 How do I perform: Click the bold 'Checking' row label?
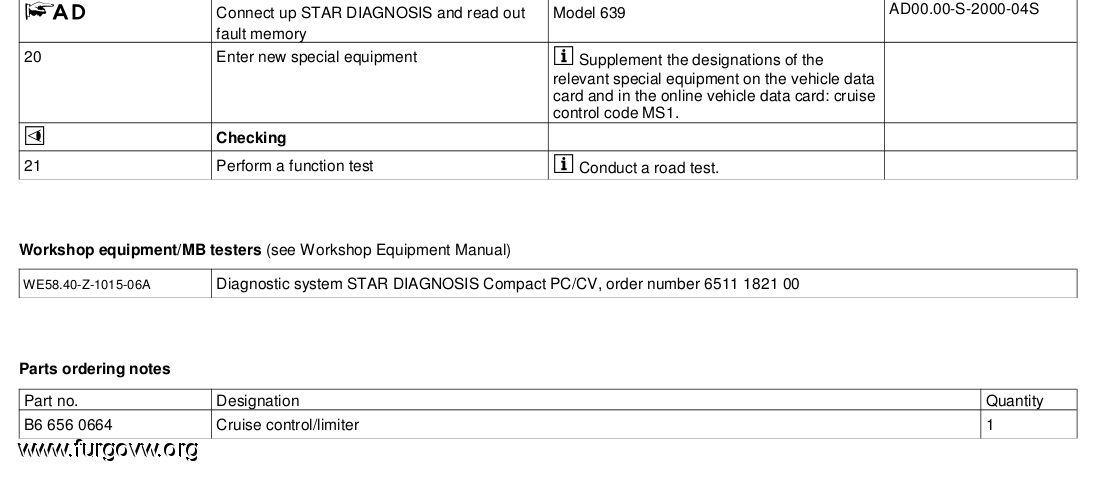(x=251, y=138)
